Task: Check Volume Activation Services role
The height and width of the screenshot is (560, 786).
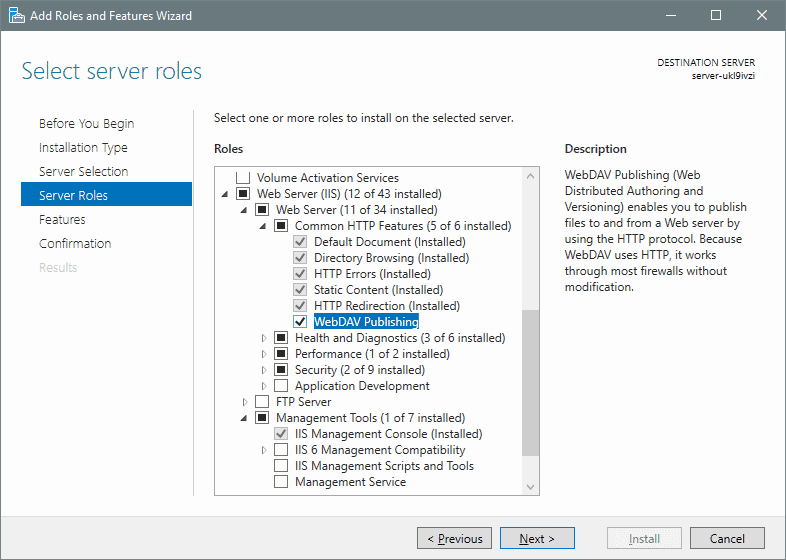Action: 243,178
